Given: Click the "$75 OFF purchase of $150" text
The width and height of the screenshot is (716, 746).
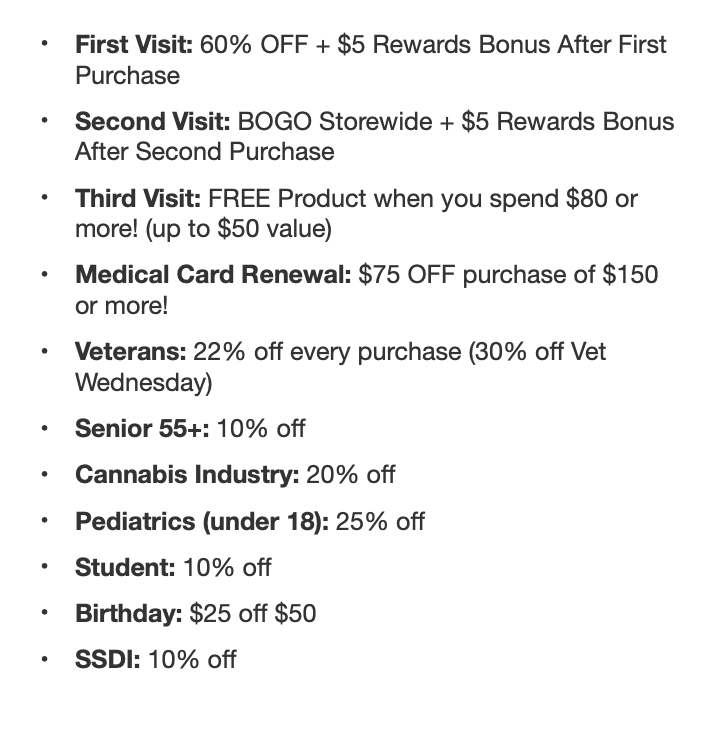Looking at the screenshot, I should tap(508, 275).
